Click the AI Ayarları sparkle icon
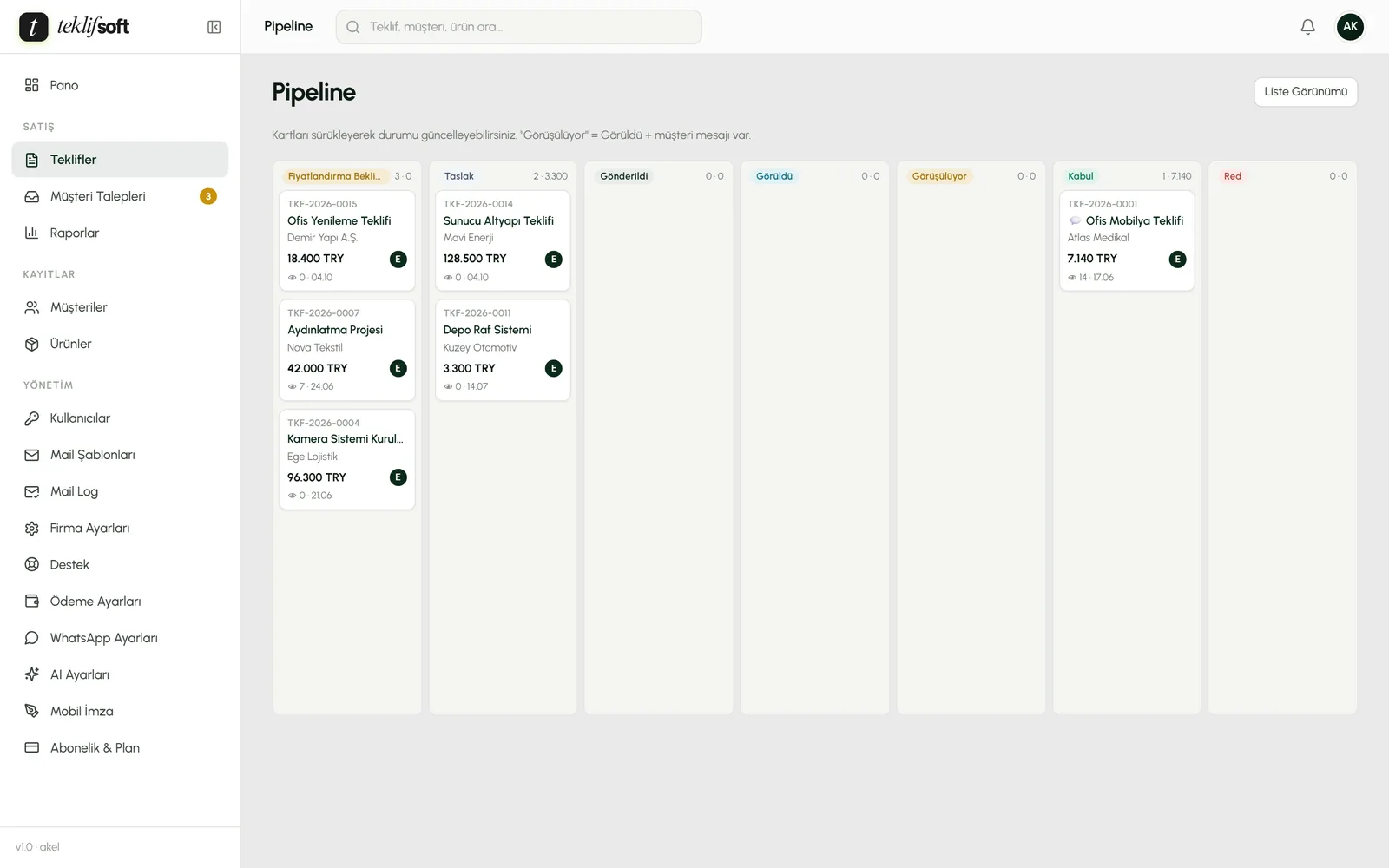 32,674
